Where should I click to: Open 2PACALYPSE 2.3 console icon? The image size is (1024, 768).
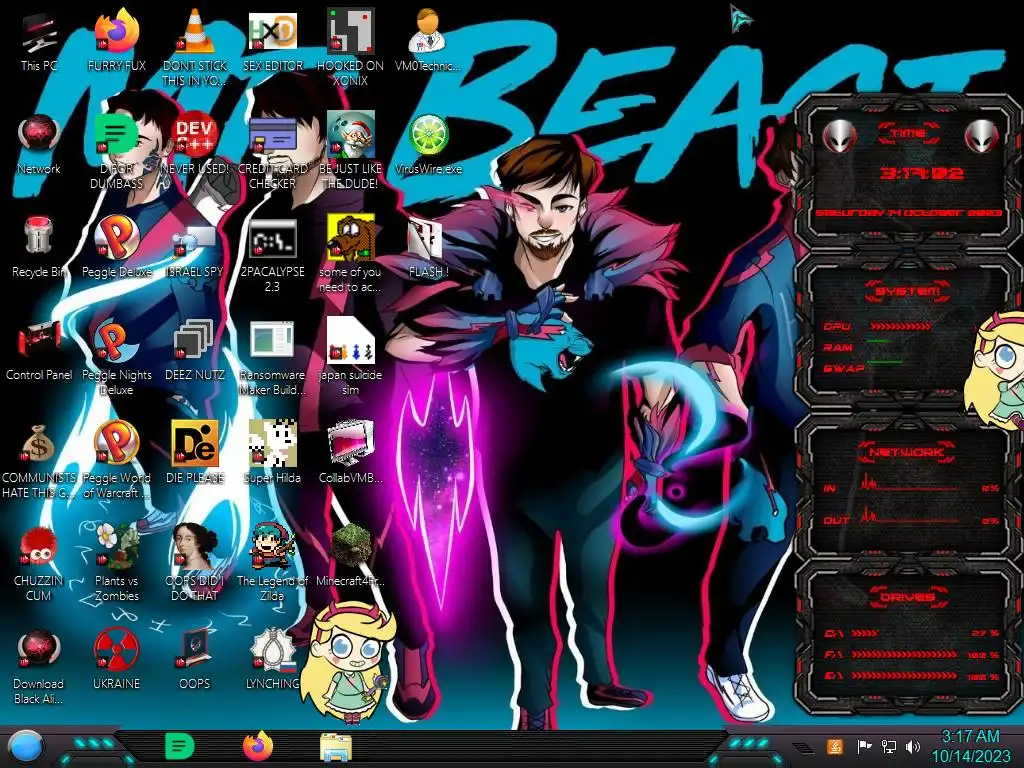click(272, 255)
